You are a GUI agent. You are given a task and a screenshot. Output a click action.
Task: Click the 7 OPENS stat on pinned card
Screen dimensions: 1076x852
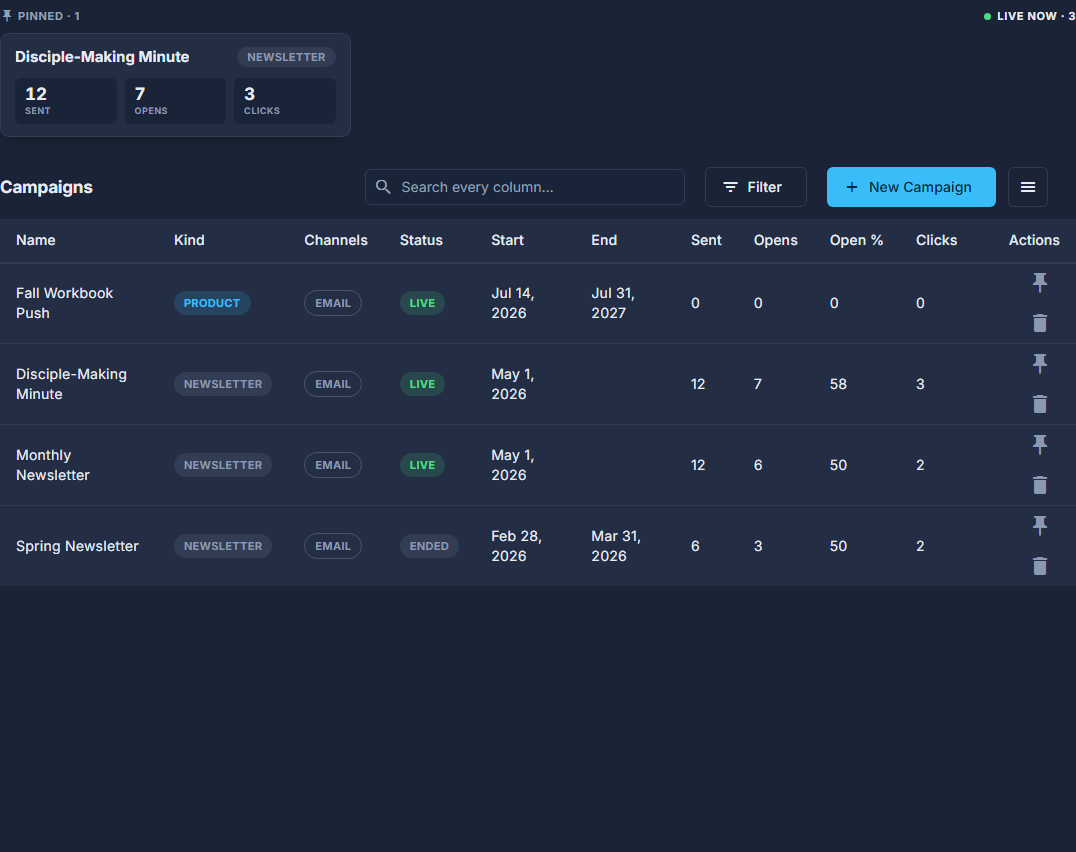tap(175, 101)
